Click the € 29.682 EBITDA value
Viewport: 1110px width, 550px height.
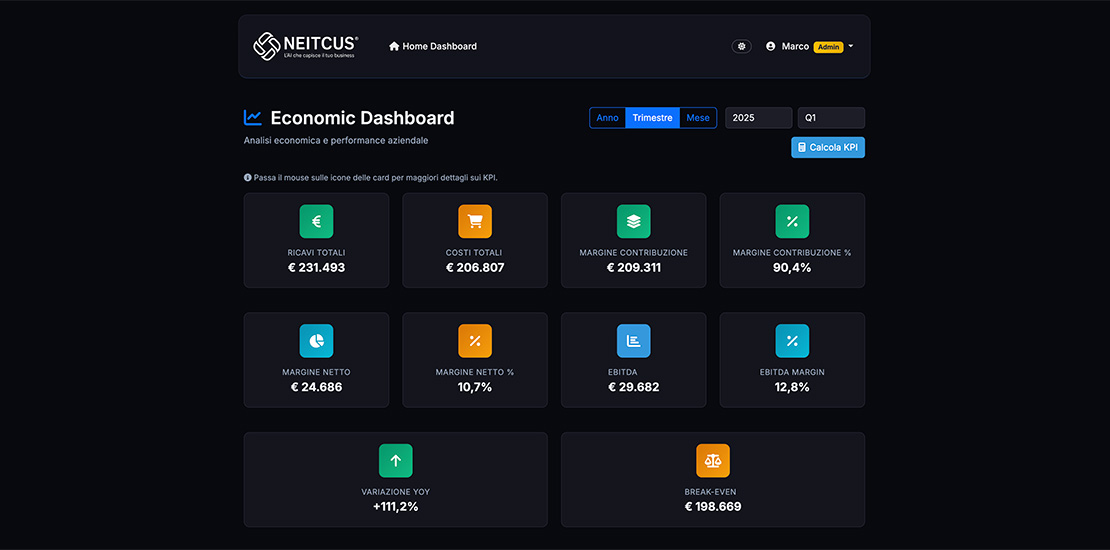pyautogui.click(x=634, y=387)
